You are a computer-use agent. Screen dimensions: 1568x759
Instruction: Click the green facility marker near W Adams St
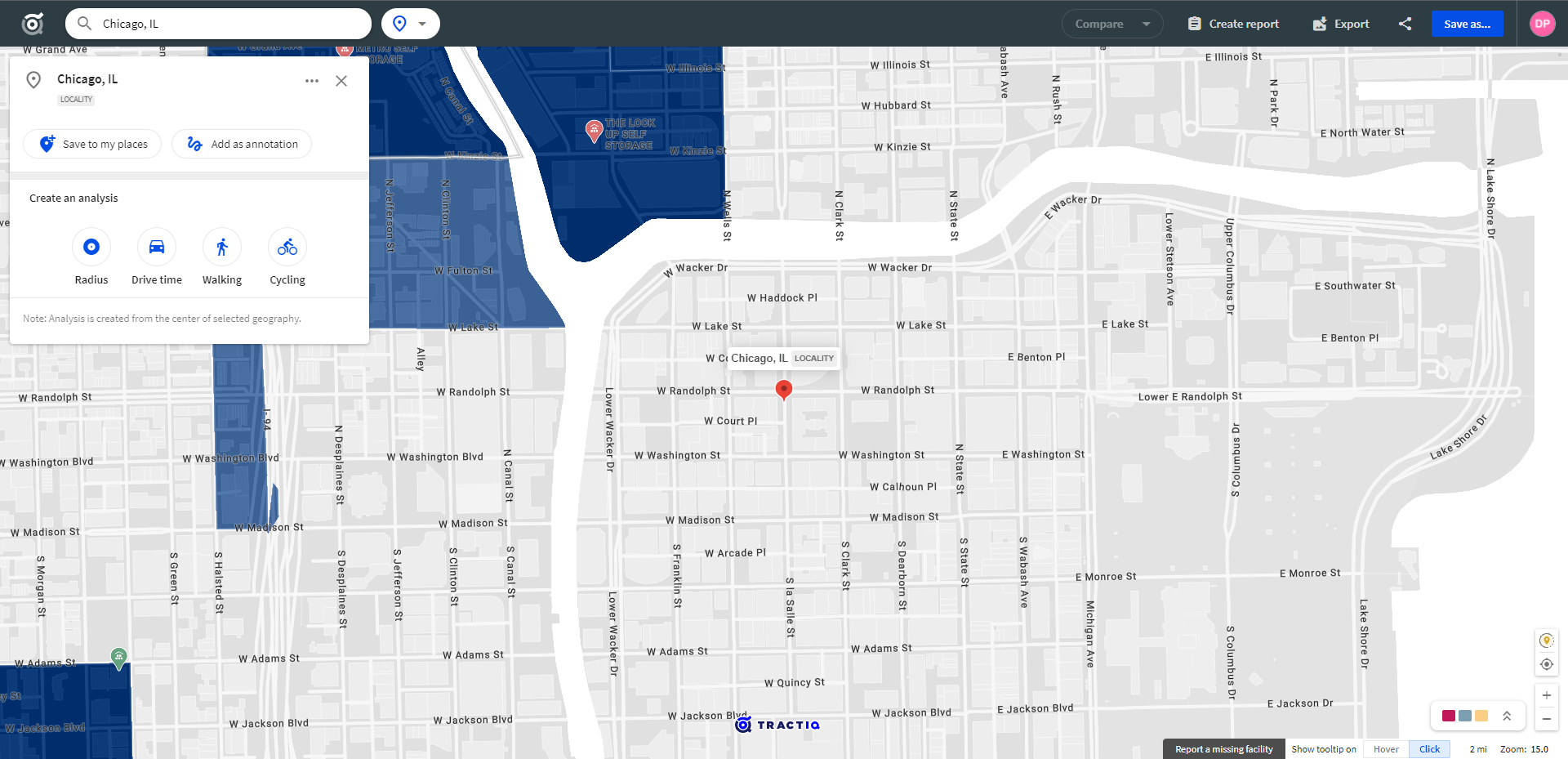coord(119,659)
